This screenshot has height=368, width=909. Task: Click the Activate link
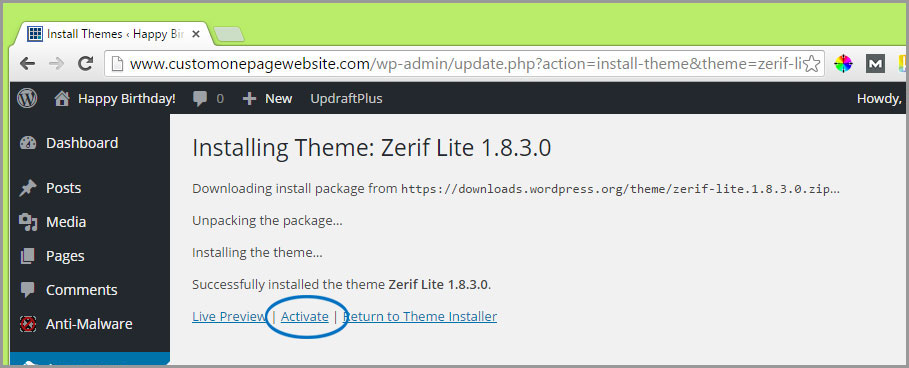pos(305,316)
